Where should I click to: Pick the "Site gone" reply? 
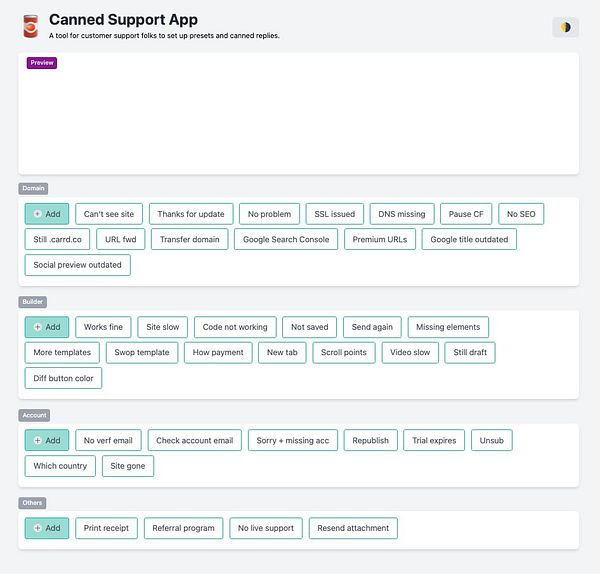pos(128,466)
